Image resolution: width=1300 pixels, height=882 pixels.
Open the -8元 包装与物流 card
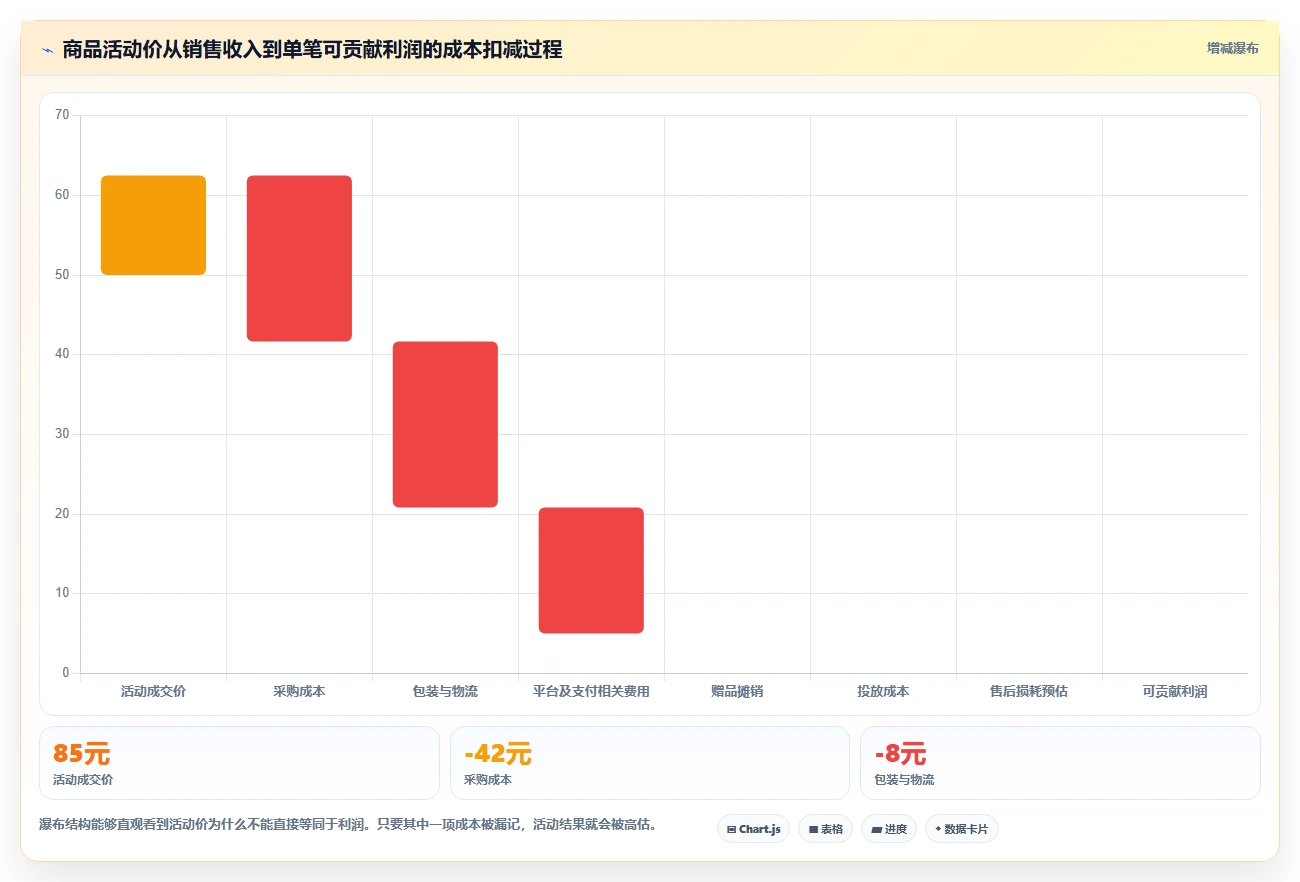1060,763
